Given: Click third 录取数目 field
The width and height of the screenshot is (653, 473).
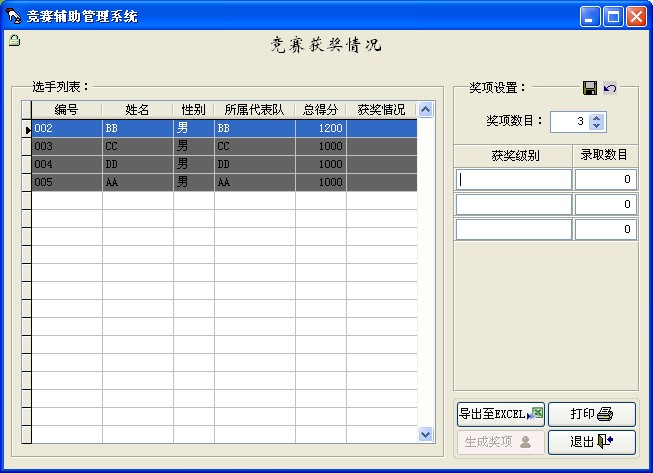Looking at the screenshot, I should click(606, 229).
